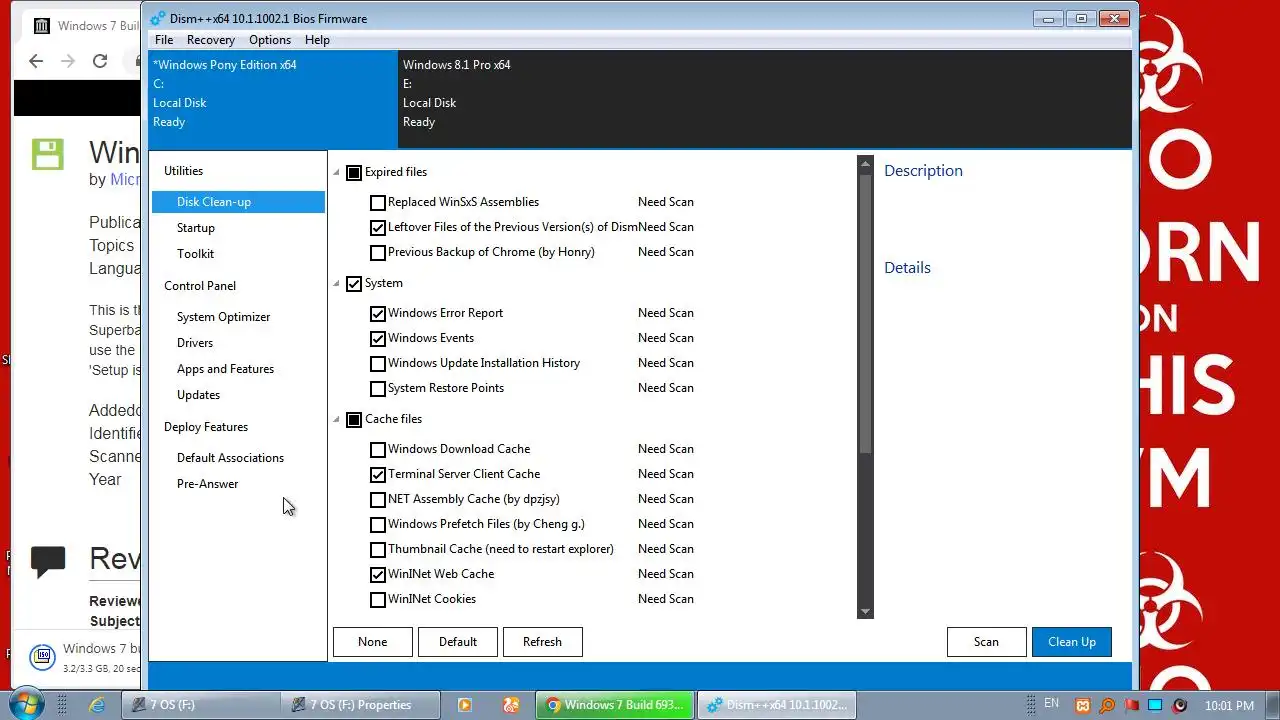
Task: Check Replaced WinSxS Assemblies
Action: [378, 202]
